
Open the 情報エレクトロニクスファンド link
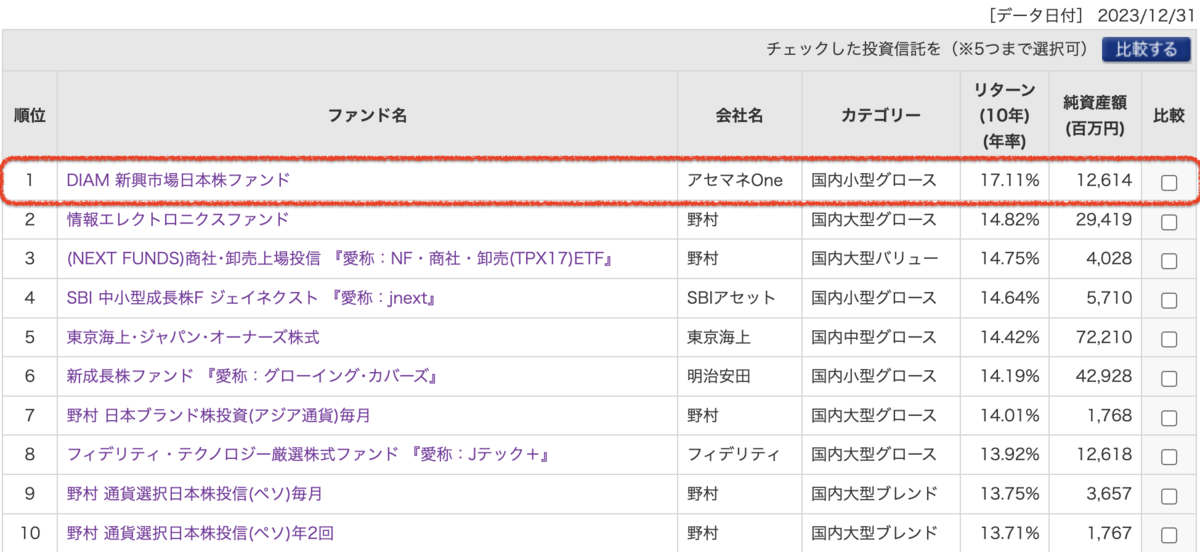click(178, 219)
